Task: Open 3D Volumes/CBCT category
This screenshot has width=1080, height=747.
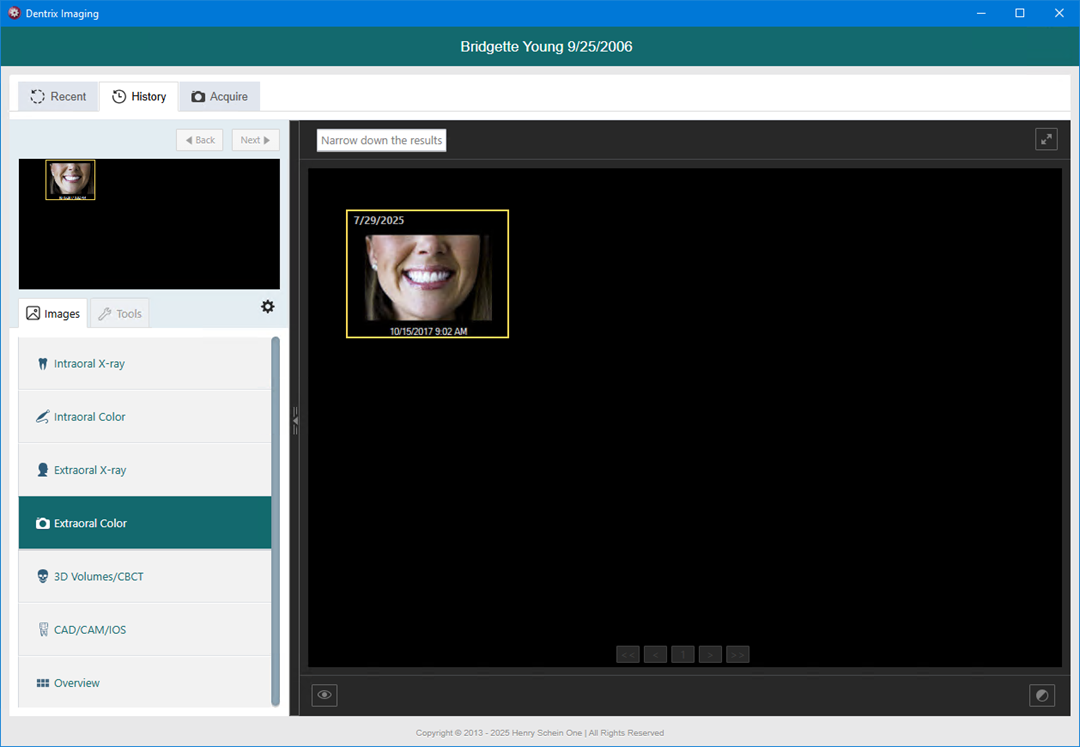Action: coord(145,577)
